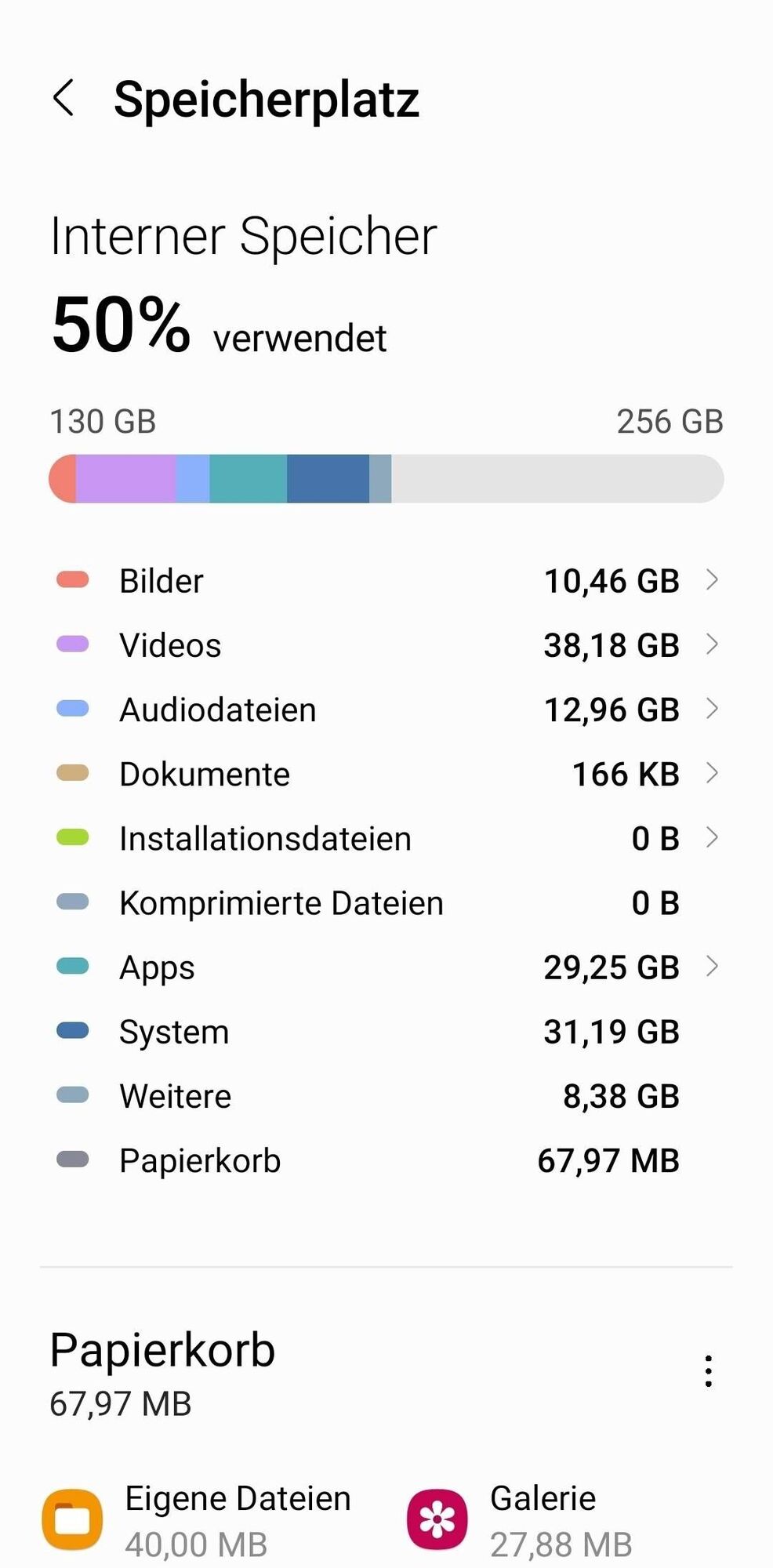Tap the green Installationsdateien color indicator
This screenshot has width=773, height=1568.
coord(73,837)
